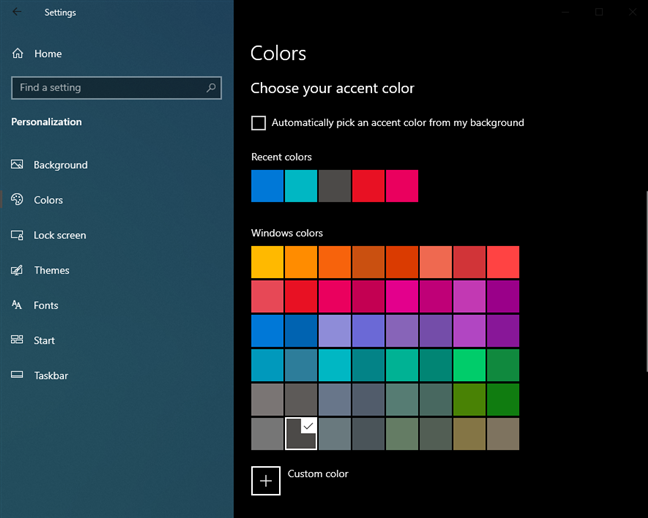Pick the blue swatch in Recent colors

coord(267,186)
